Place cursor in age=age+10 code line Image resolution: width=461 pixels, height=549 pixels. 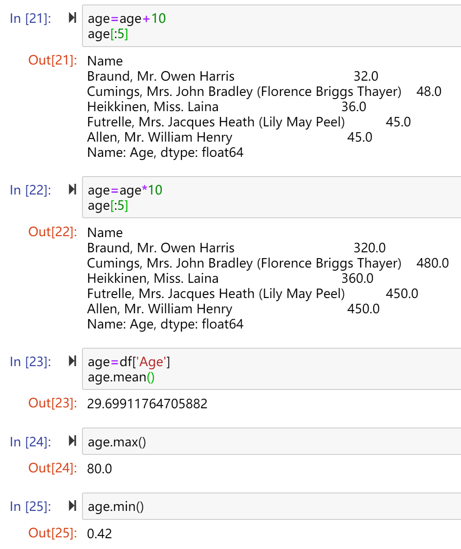[x=126, y=19]
